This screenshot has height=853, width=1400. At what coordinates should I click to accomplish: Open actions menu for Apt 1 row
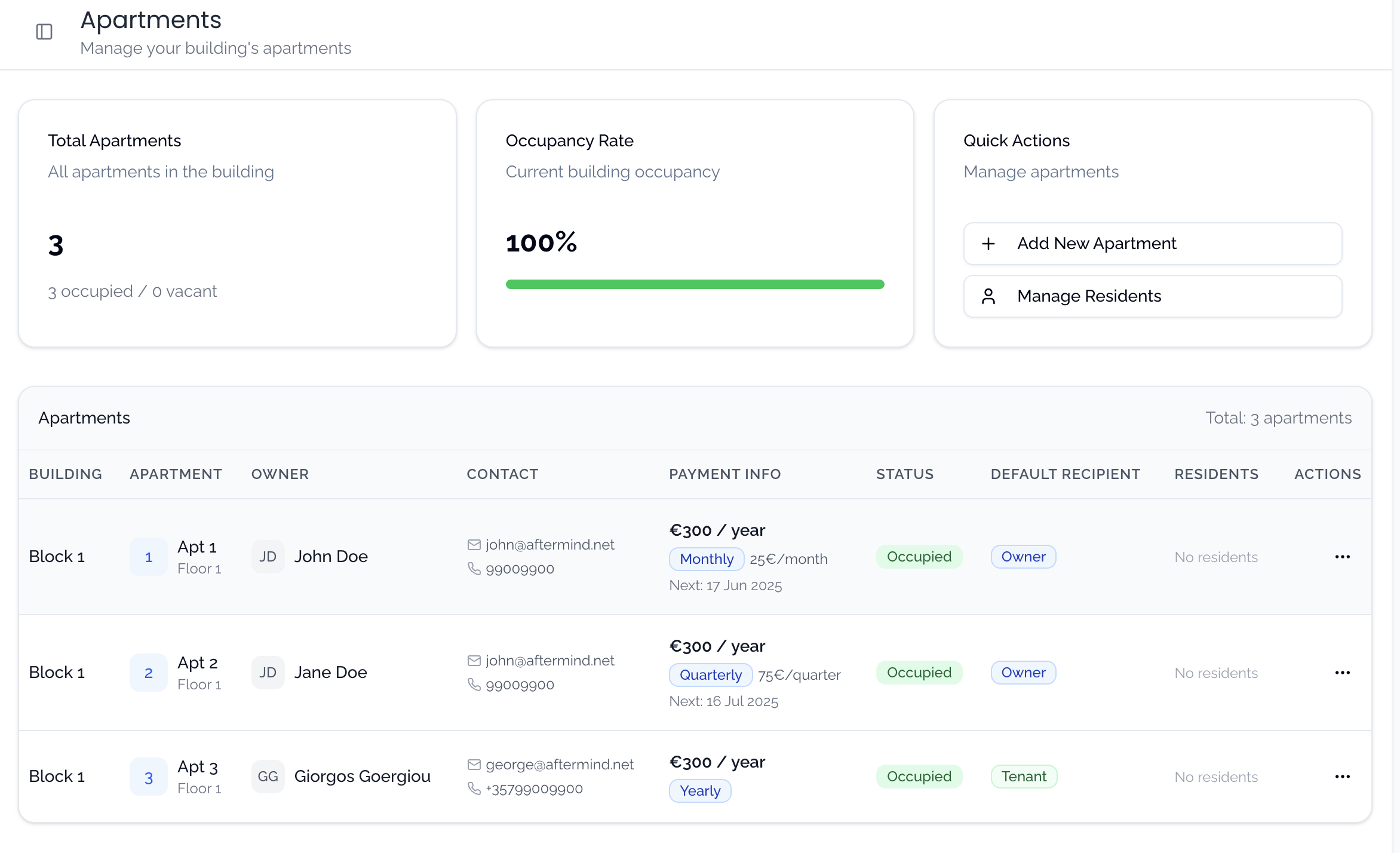tap(1342, 557)
